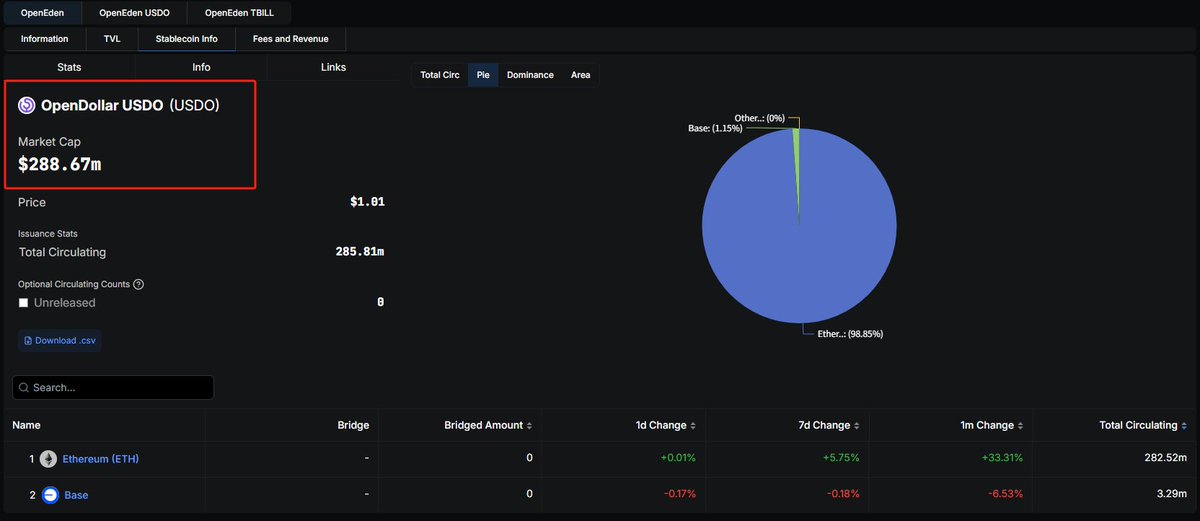Open the OpenEden tab

[x=43, y=13]
